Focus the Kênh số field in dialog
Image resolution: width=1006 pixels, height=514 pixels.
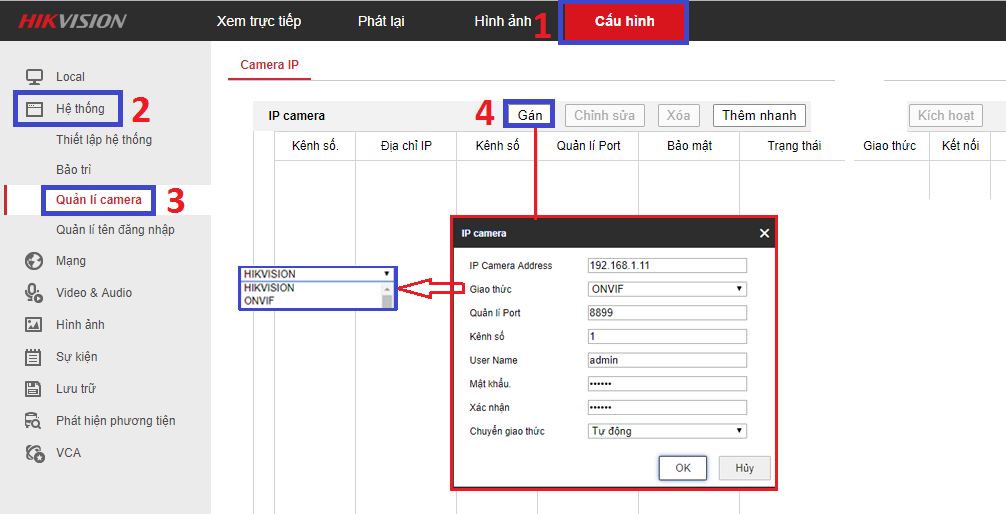coord(667,336)
